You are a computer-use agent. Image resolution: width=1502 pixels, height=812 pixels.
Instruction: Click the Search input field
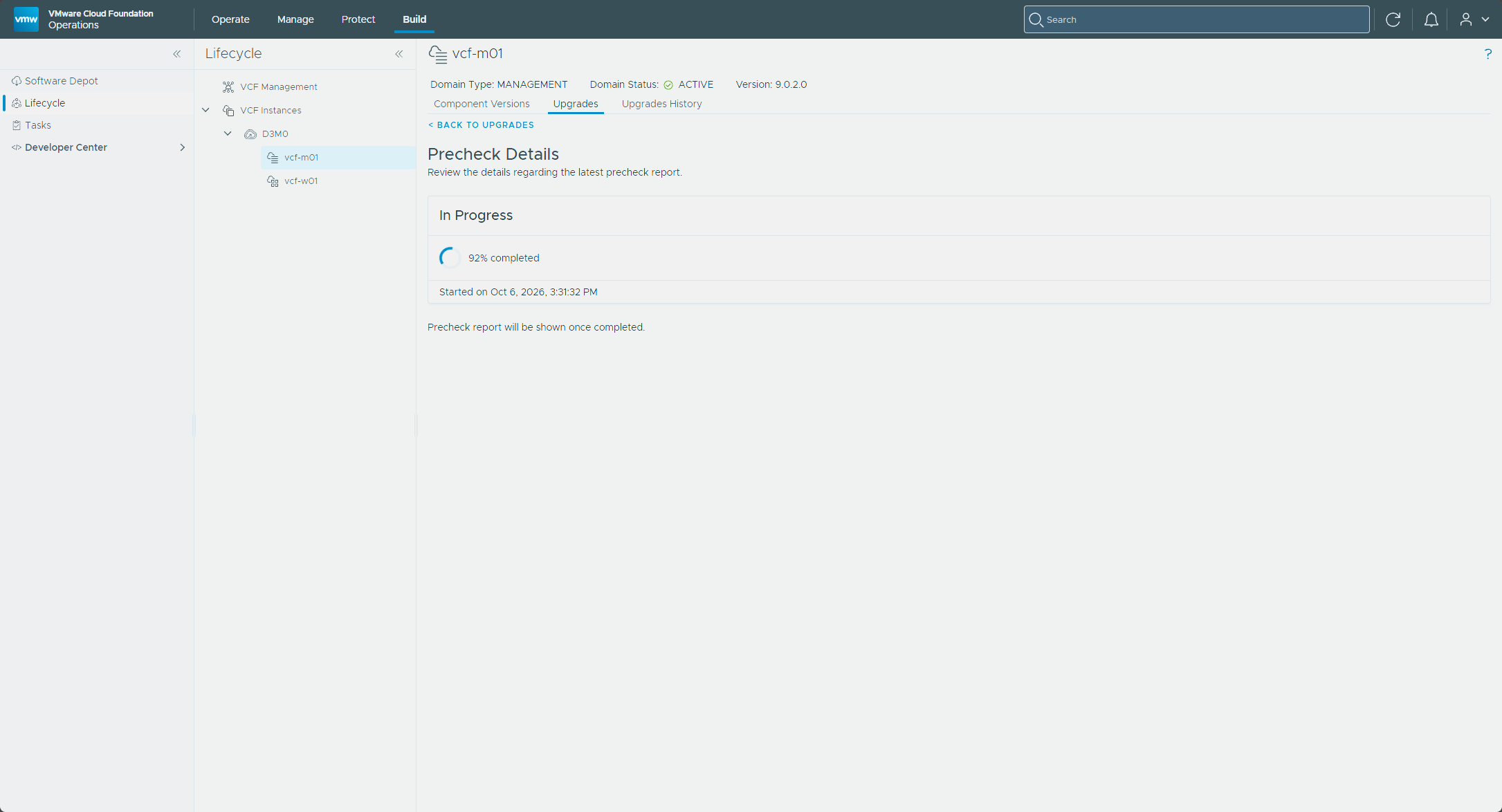coord(1196,19)
